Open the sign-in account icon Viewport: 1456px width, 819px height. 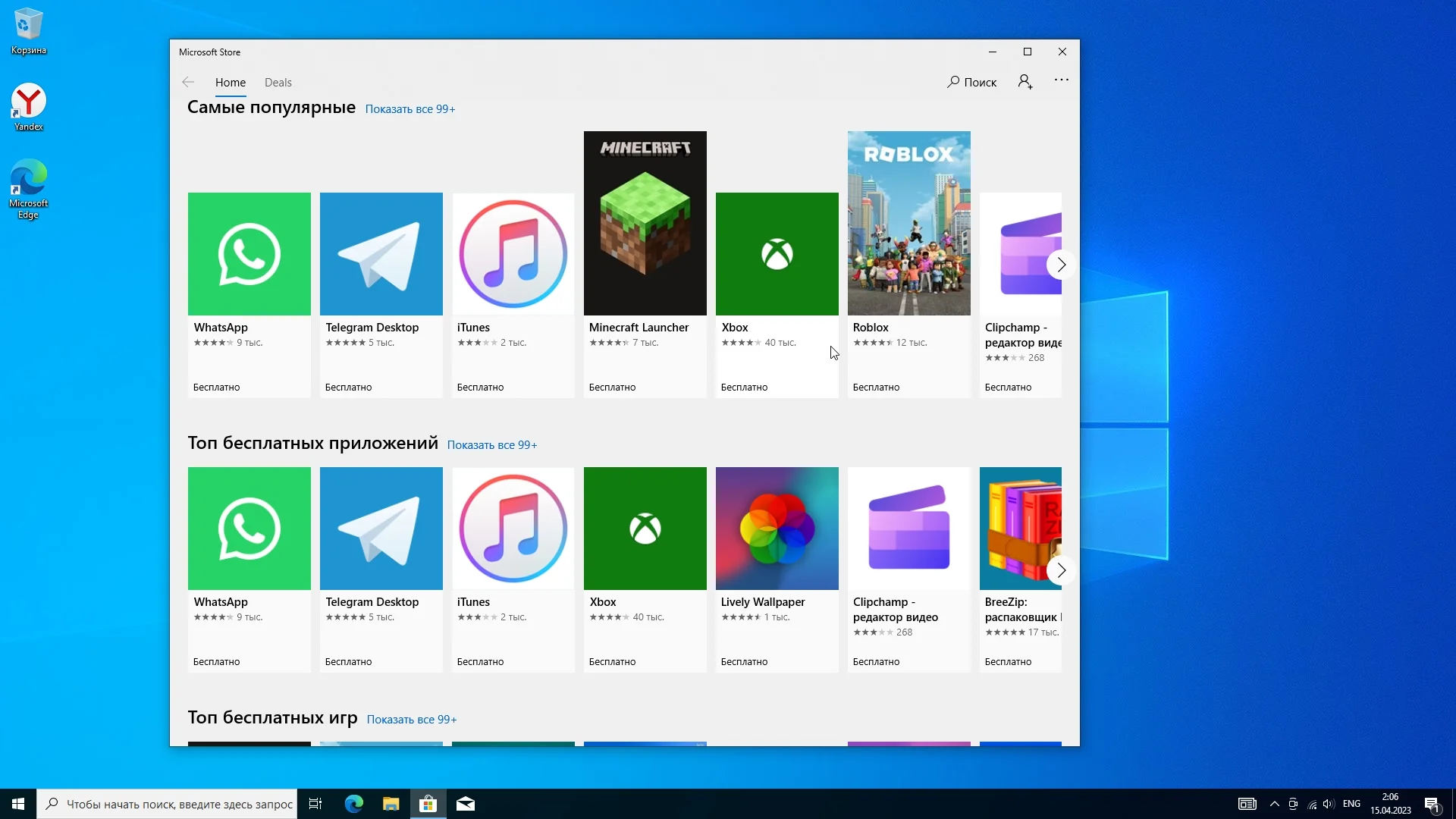[x=1025, y=82]
